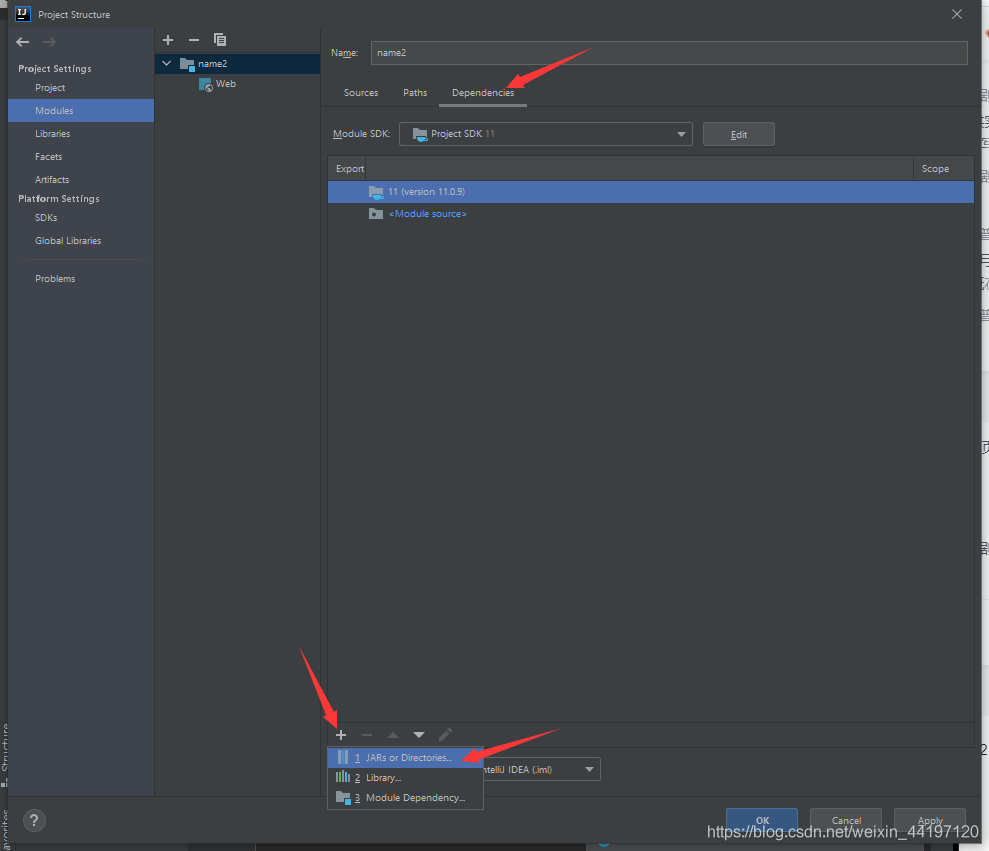The image size is (989, 851).
Task: Switch to the Paths tab
Action: pyautogui.click(x=415, y=93)
